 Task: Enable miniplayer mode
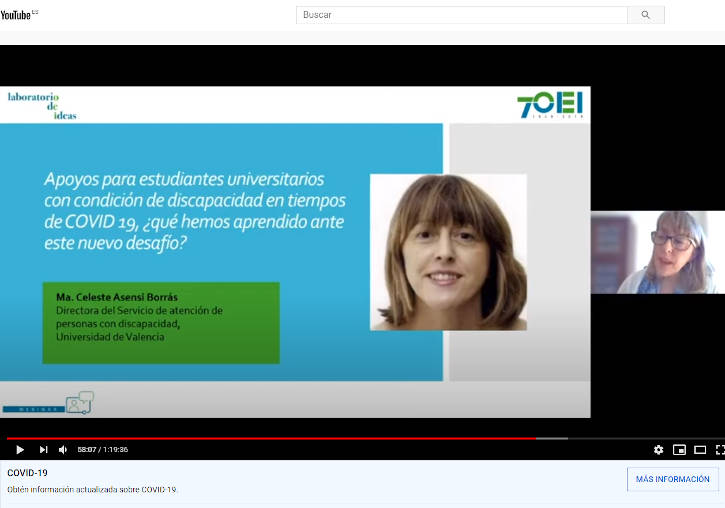(679, 450)
